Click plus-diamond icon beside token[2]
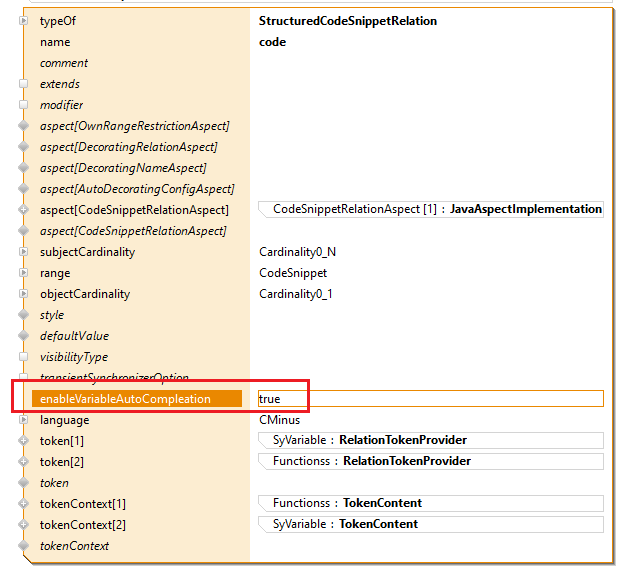The width and height of the screenshot is (618, 566). (24, 462)
